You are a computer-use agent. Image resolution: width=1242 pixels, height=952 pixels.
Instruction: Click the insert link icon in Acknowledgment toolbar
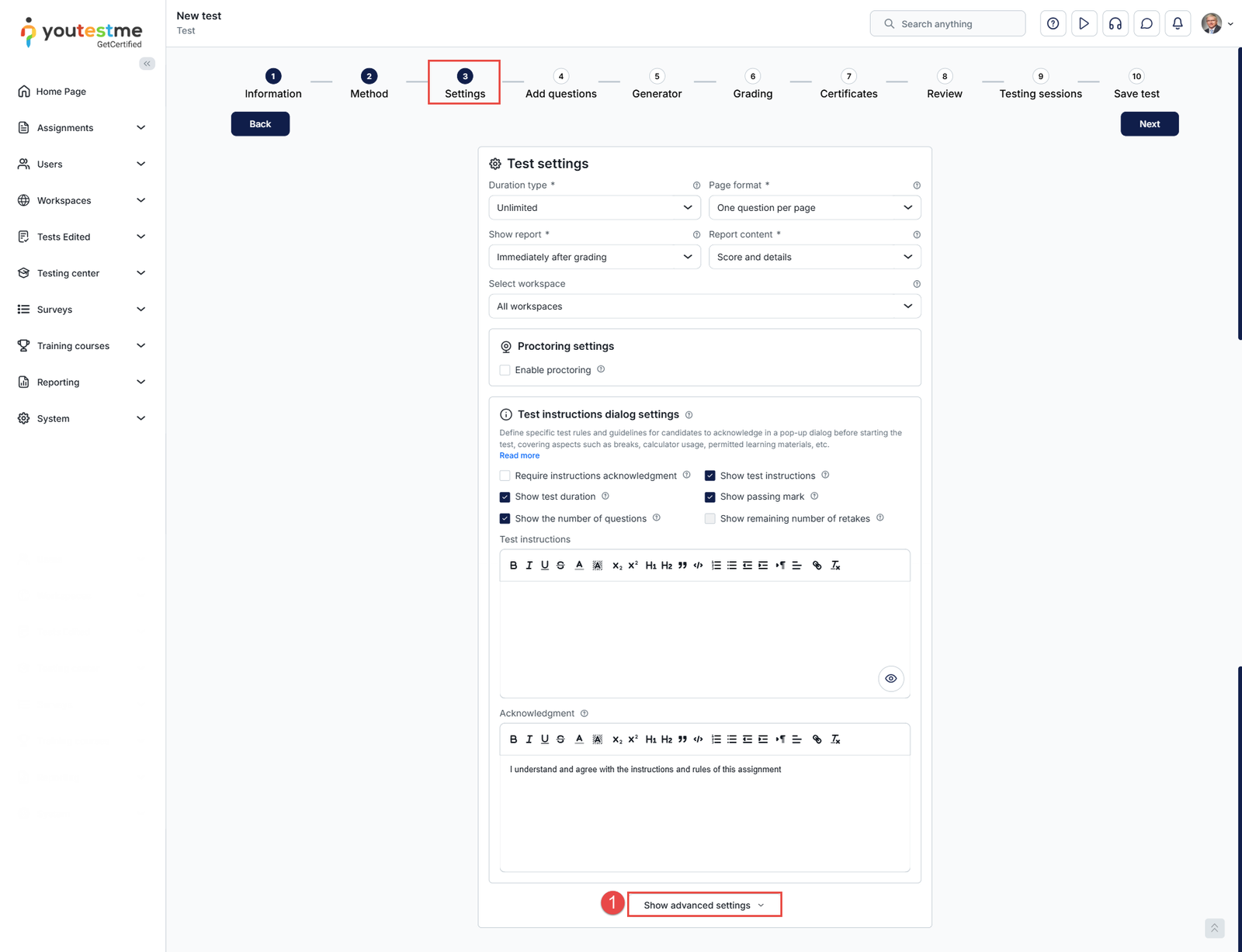click(x=817, y=739)
